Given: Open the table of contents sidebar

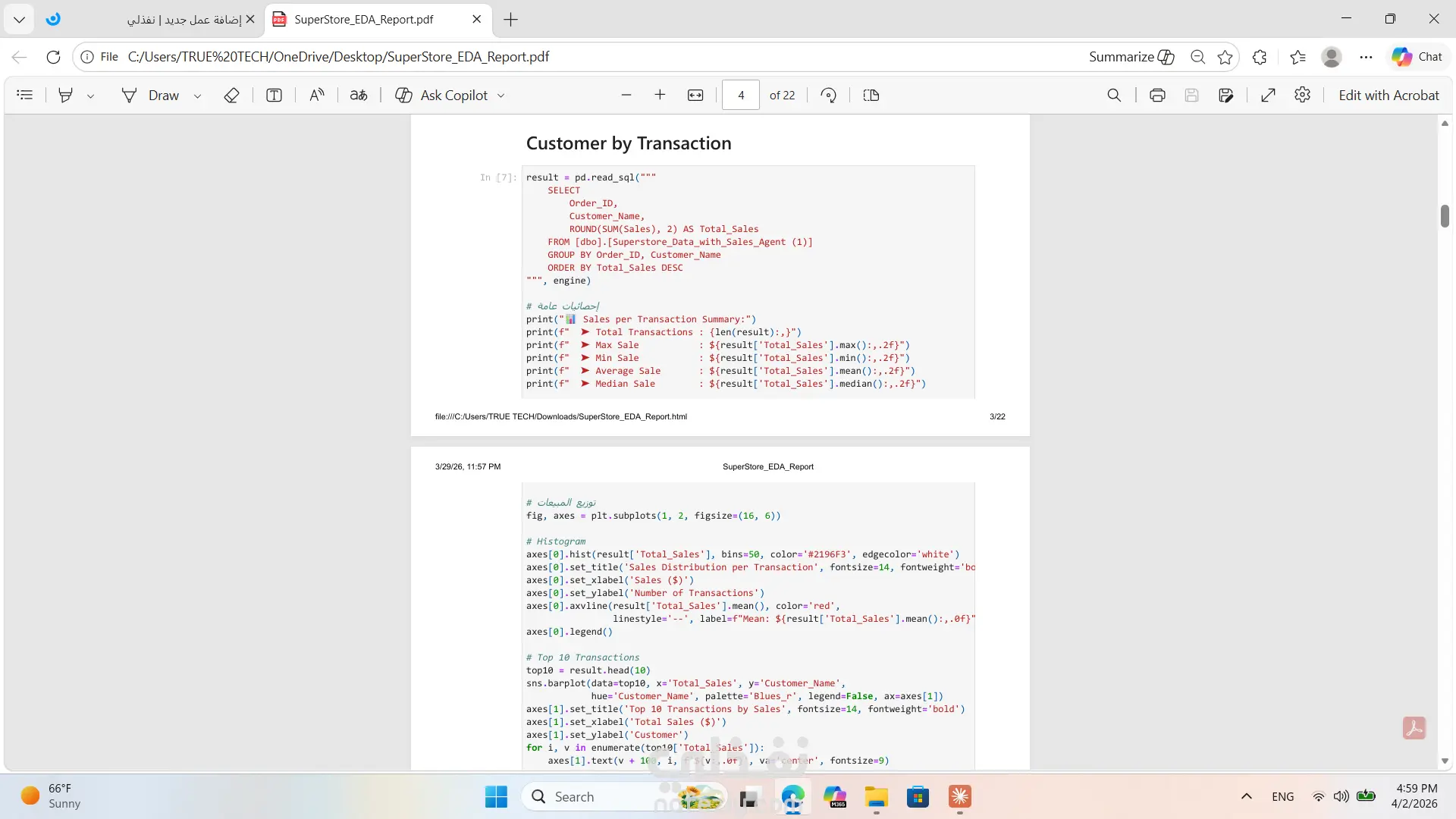Looking at the screenshot, I should point(25,95).
